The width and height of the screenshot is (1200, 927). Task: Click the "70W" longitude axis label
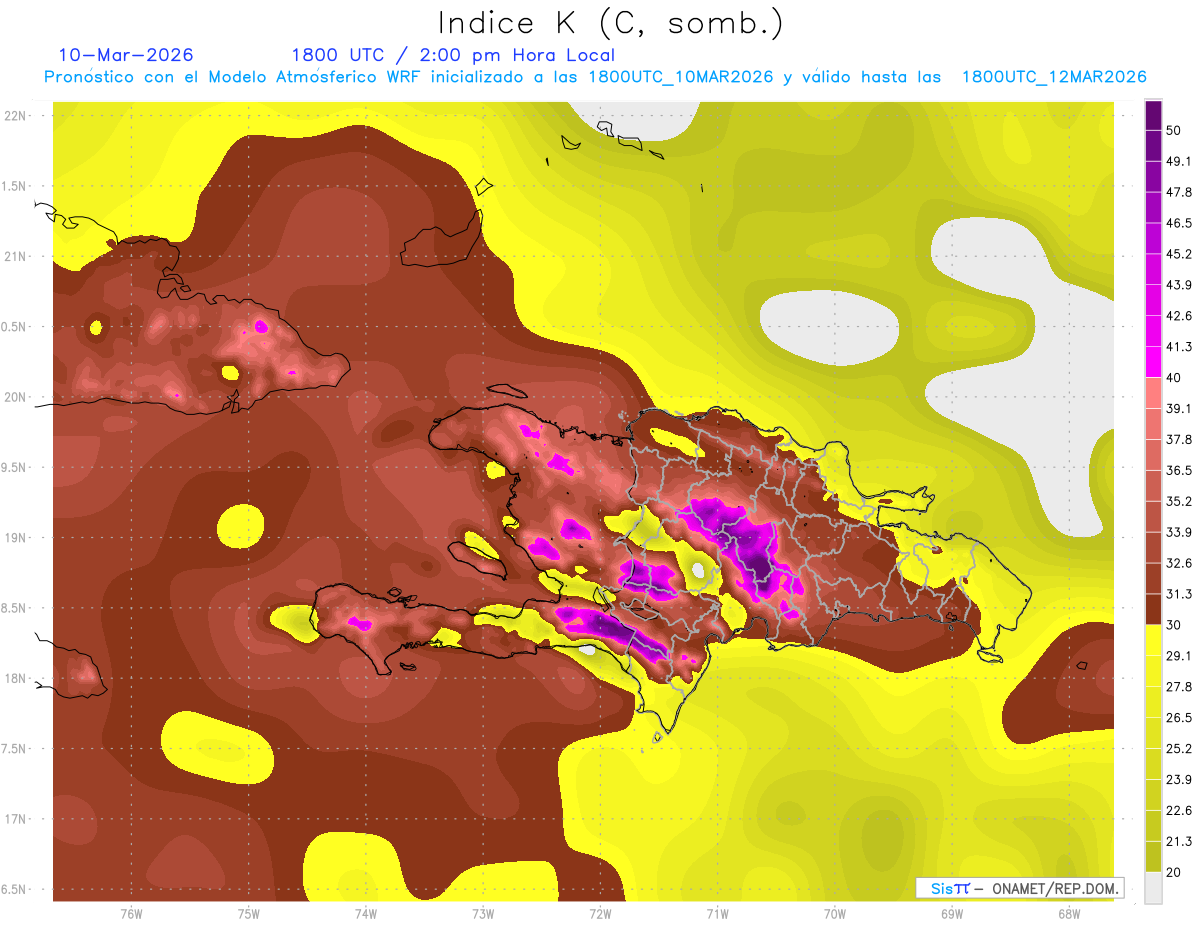point(835,913)
